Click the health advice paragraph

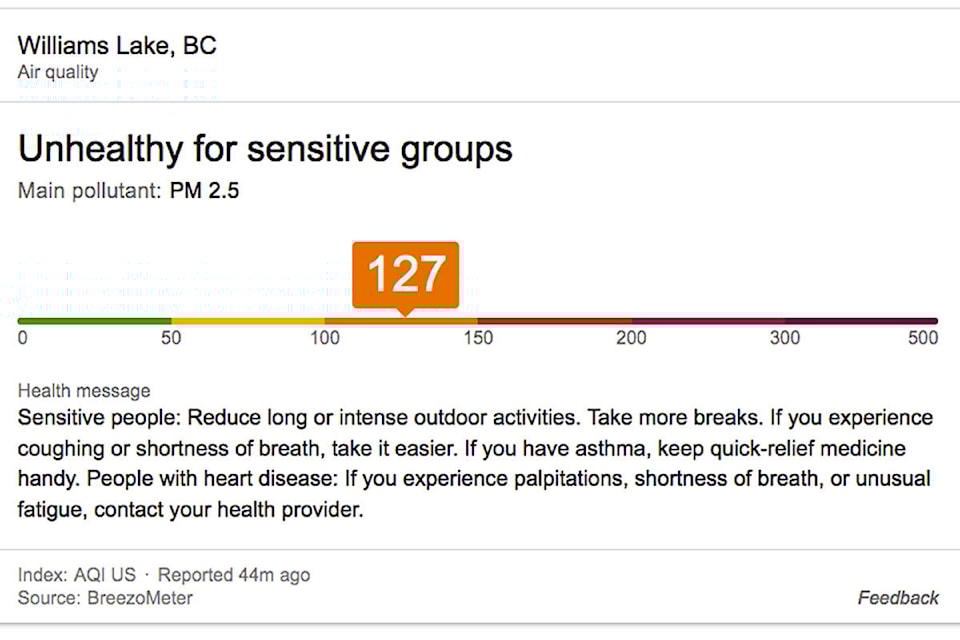click(475, 464)
